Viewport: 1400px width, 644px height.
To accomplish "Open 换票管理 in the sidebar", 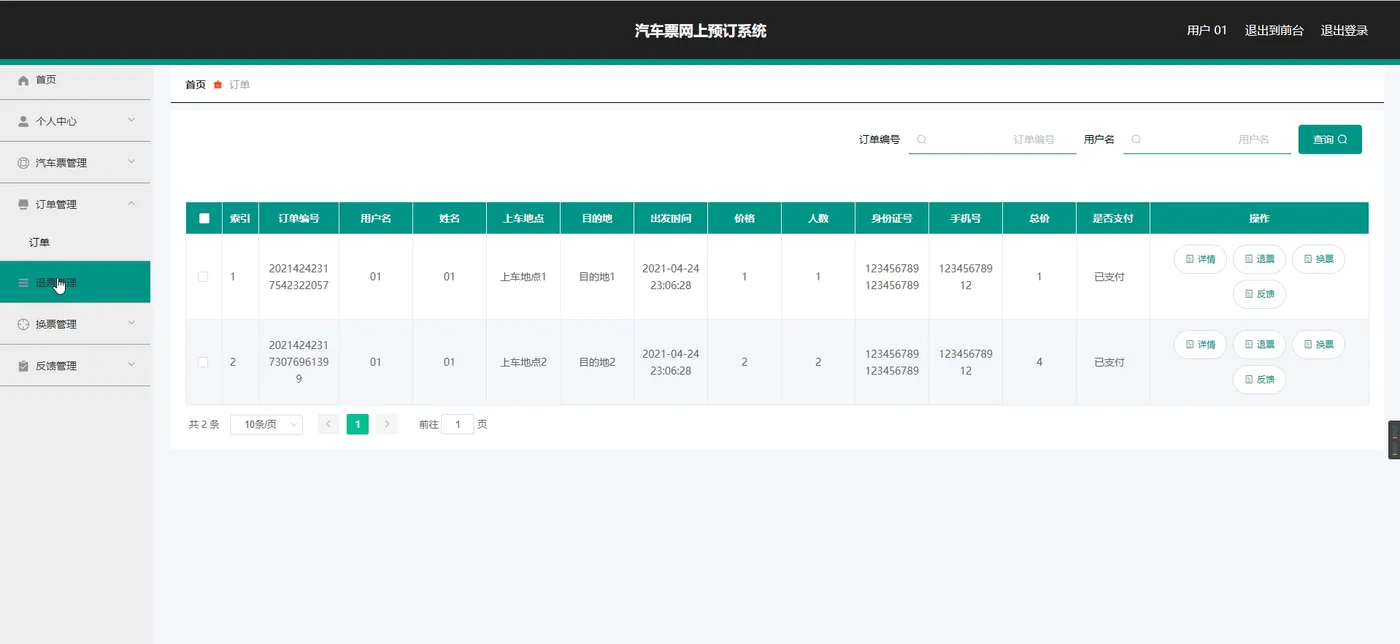I will pos(75,324).
